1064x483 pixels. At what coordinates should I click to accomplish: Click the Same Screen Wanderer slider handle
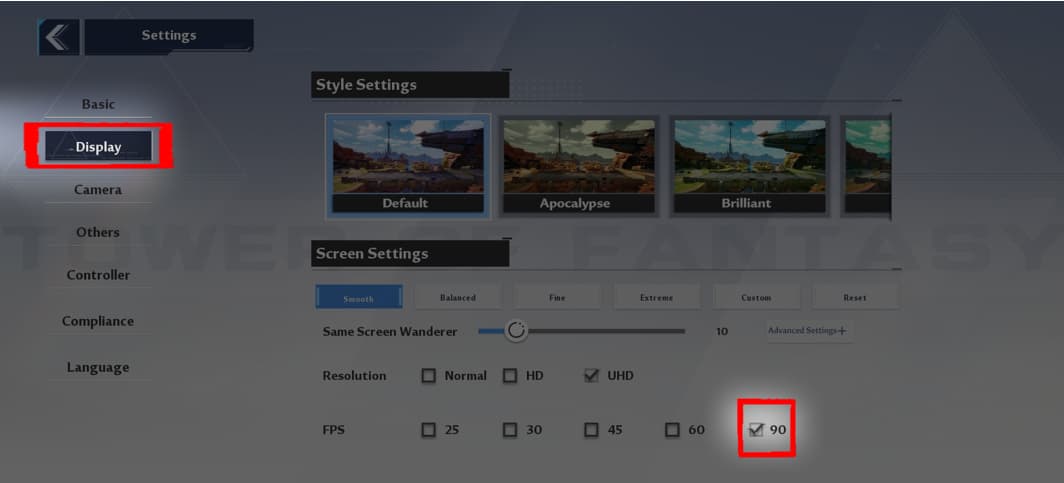point(516,331)
